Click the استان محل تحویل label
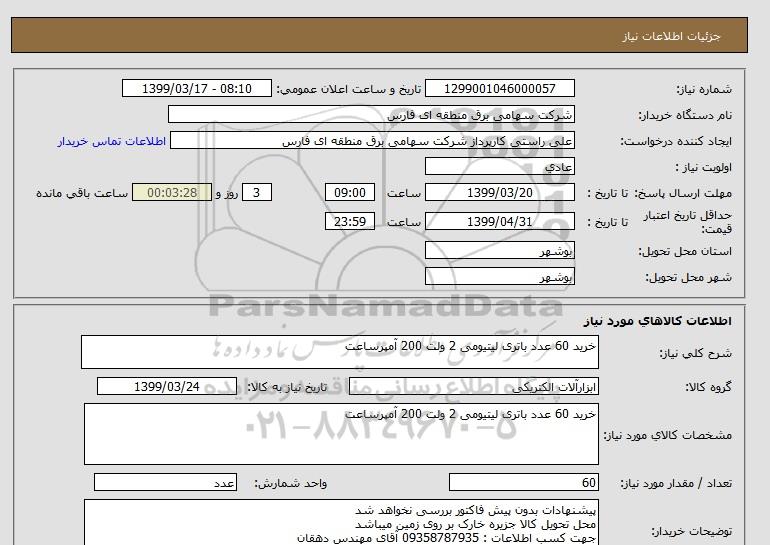The height and width of the screenshot is (545, 770). 685,251
